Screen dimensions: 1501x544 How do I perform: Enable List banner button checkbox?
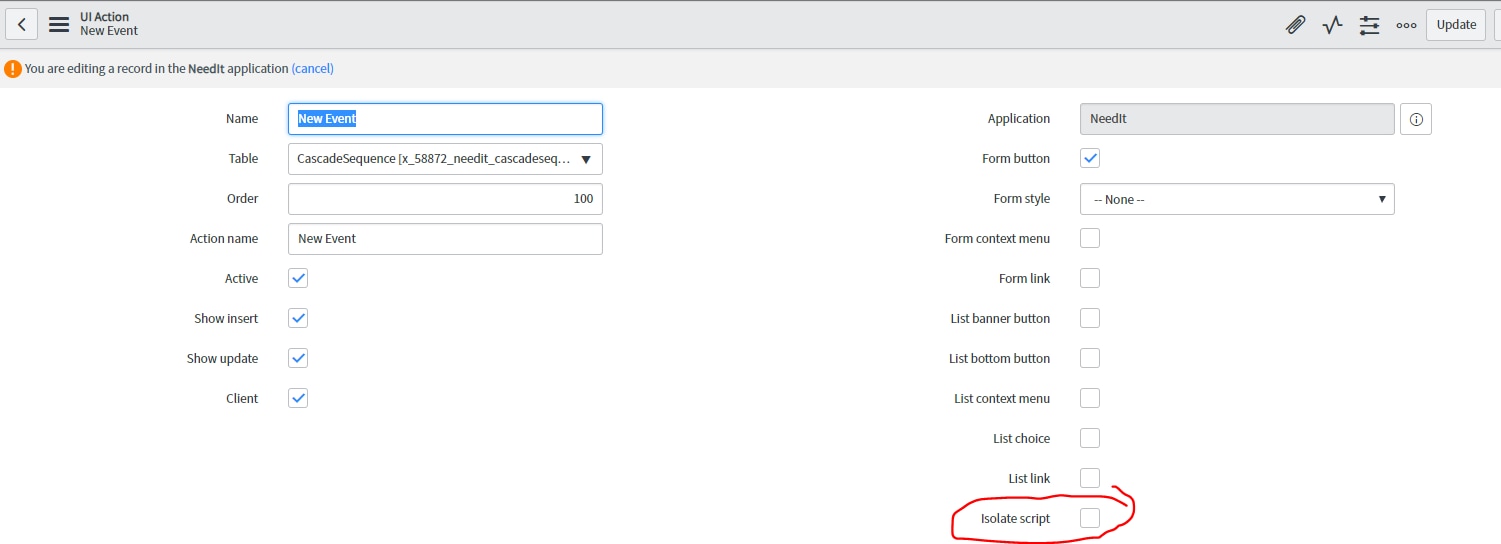[x=1090, y=318]
